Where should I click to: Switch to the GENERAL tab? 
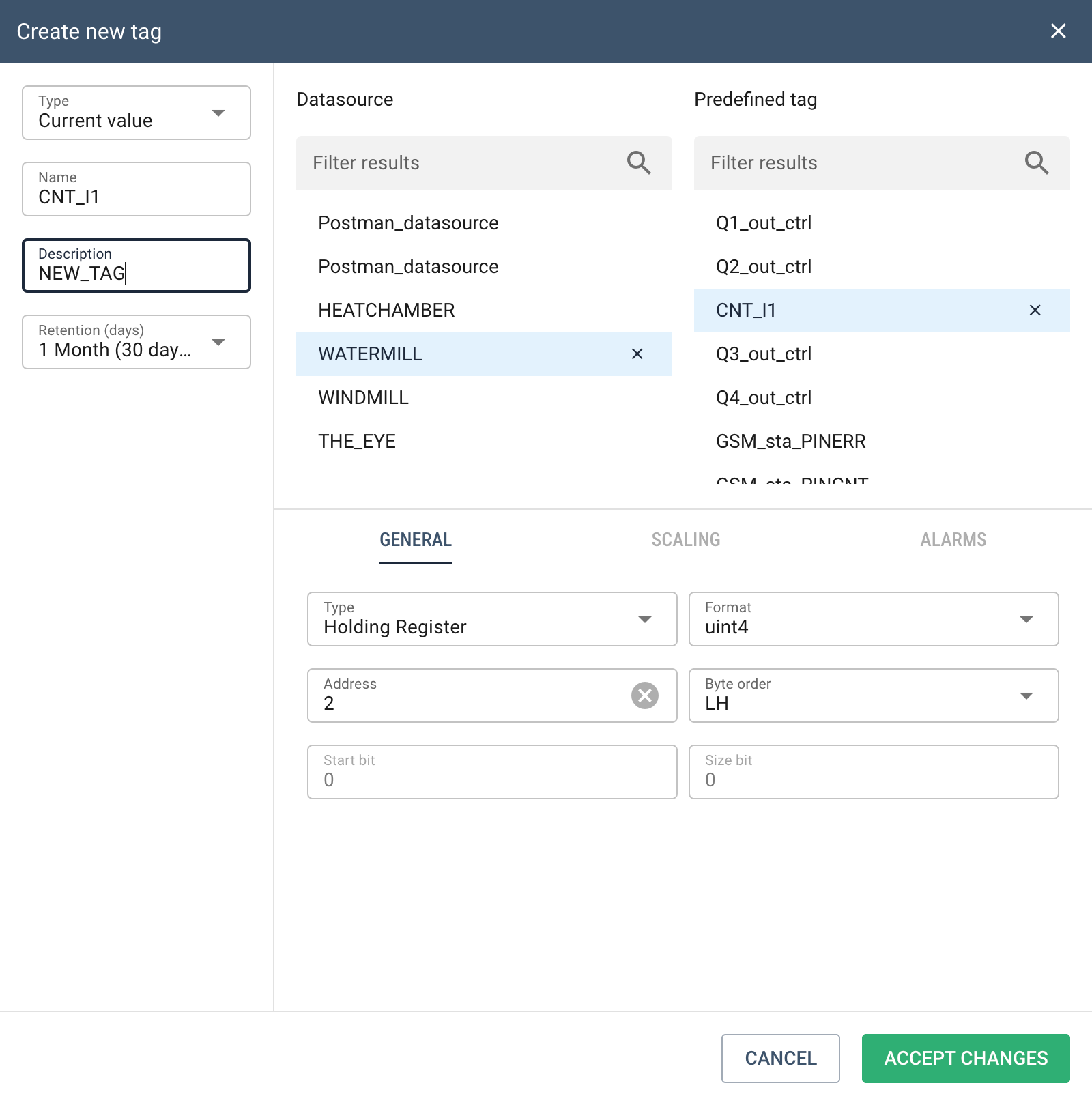416,540
